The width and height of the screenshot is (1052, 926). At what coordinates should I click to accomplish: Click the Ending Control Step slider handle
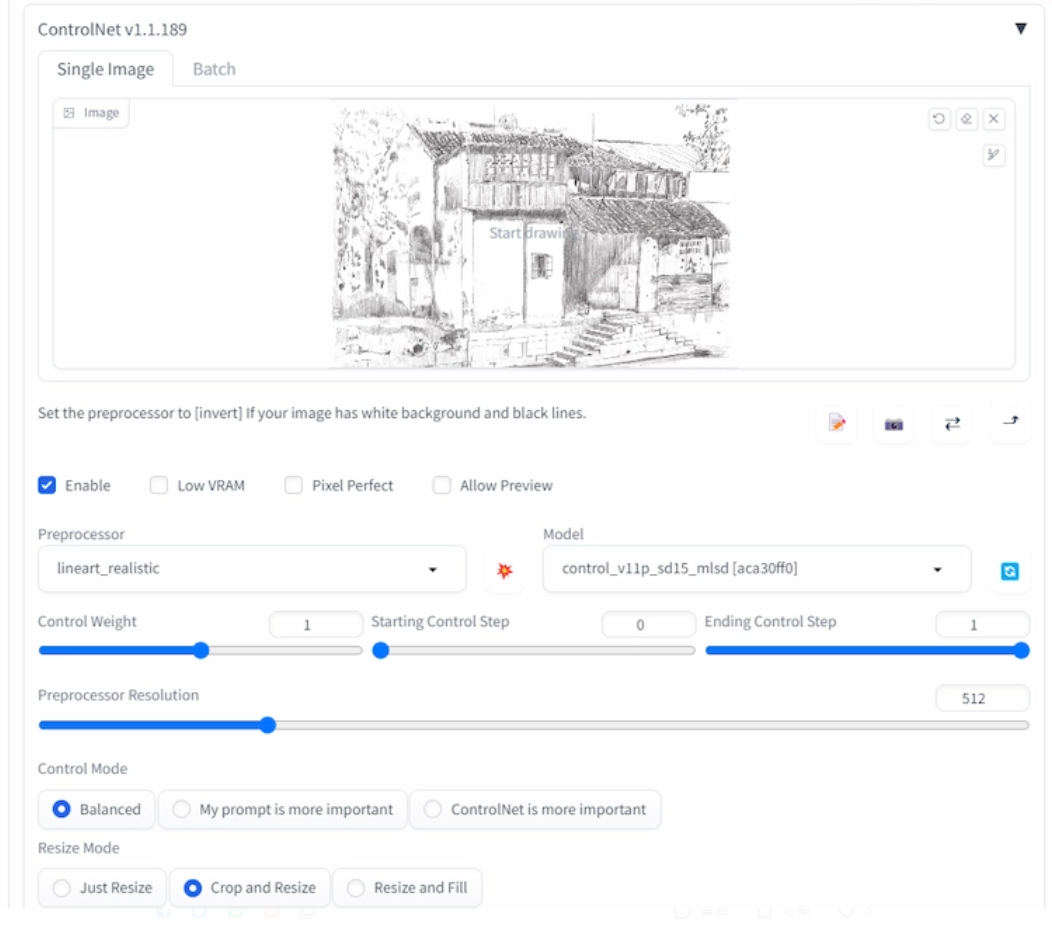(x=1021, y=650)
